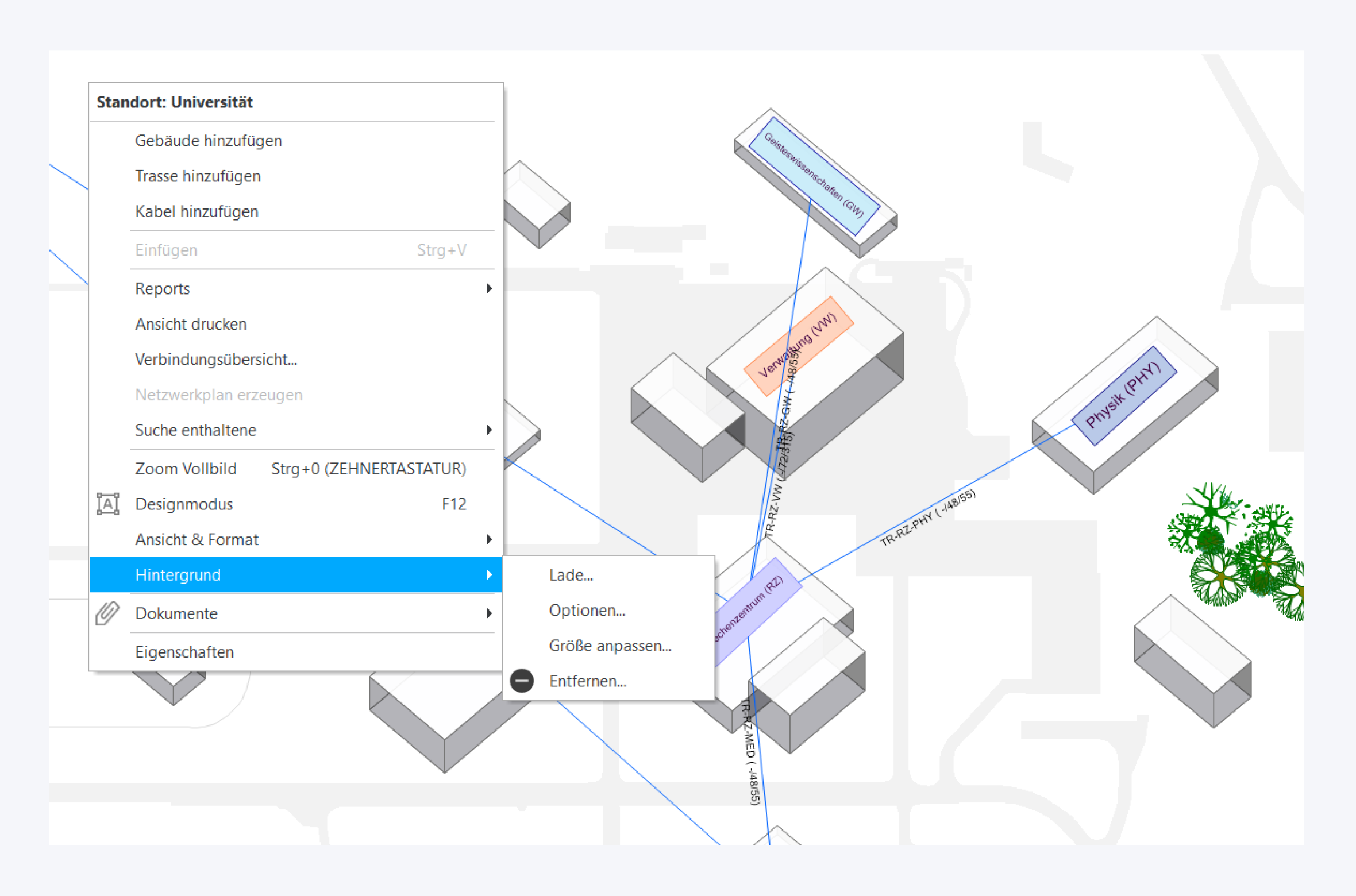The height and width of the screenshot is (896, 1356).
Task: Expand the Reports submenu arrow
Action: coord(489,288)
